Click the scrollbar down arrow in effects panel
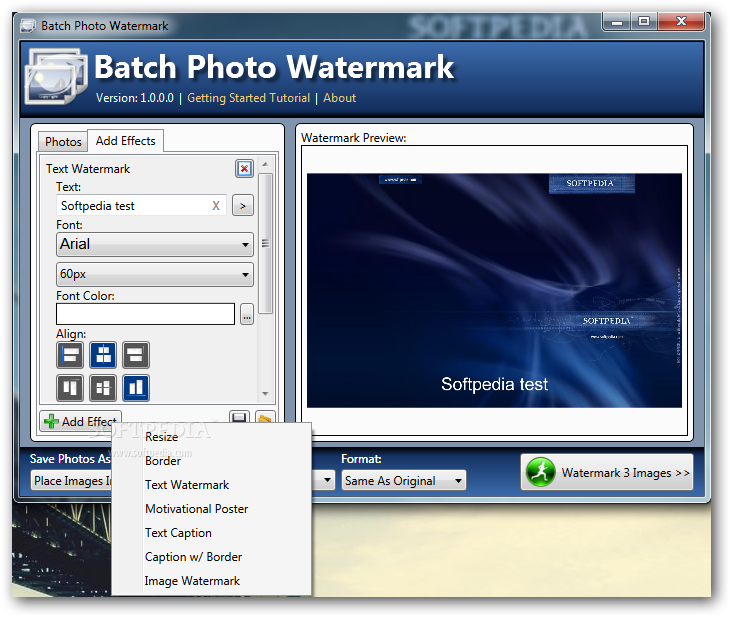731x617 pixels. [265, 394]
